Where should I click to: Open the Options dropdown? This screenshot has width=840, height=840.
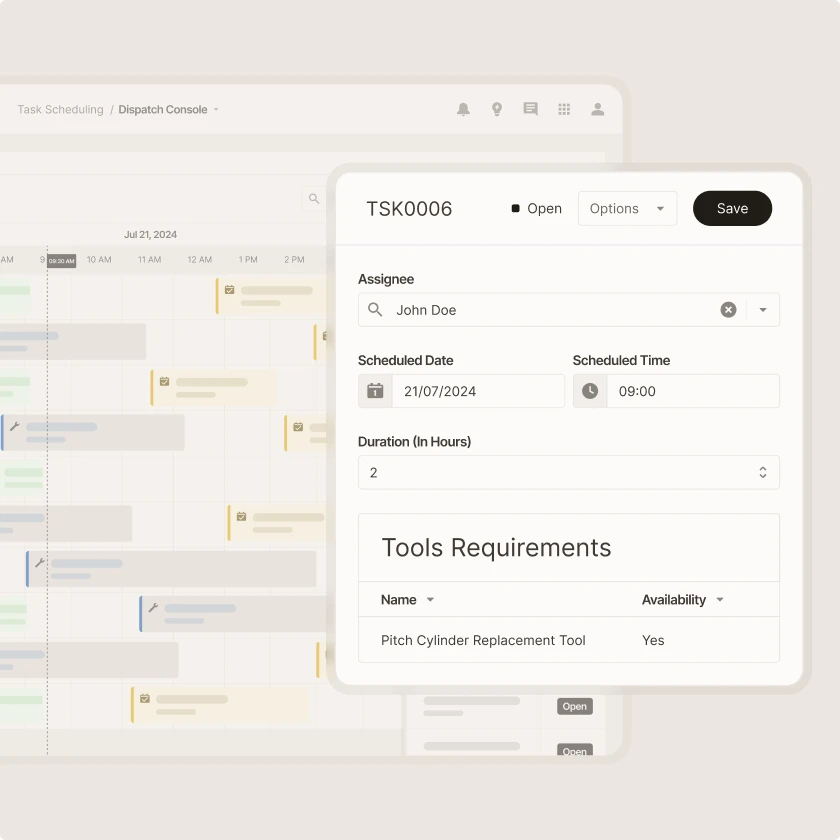pos(627,208)
